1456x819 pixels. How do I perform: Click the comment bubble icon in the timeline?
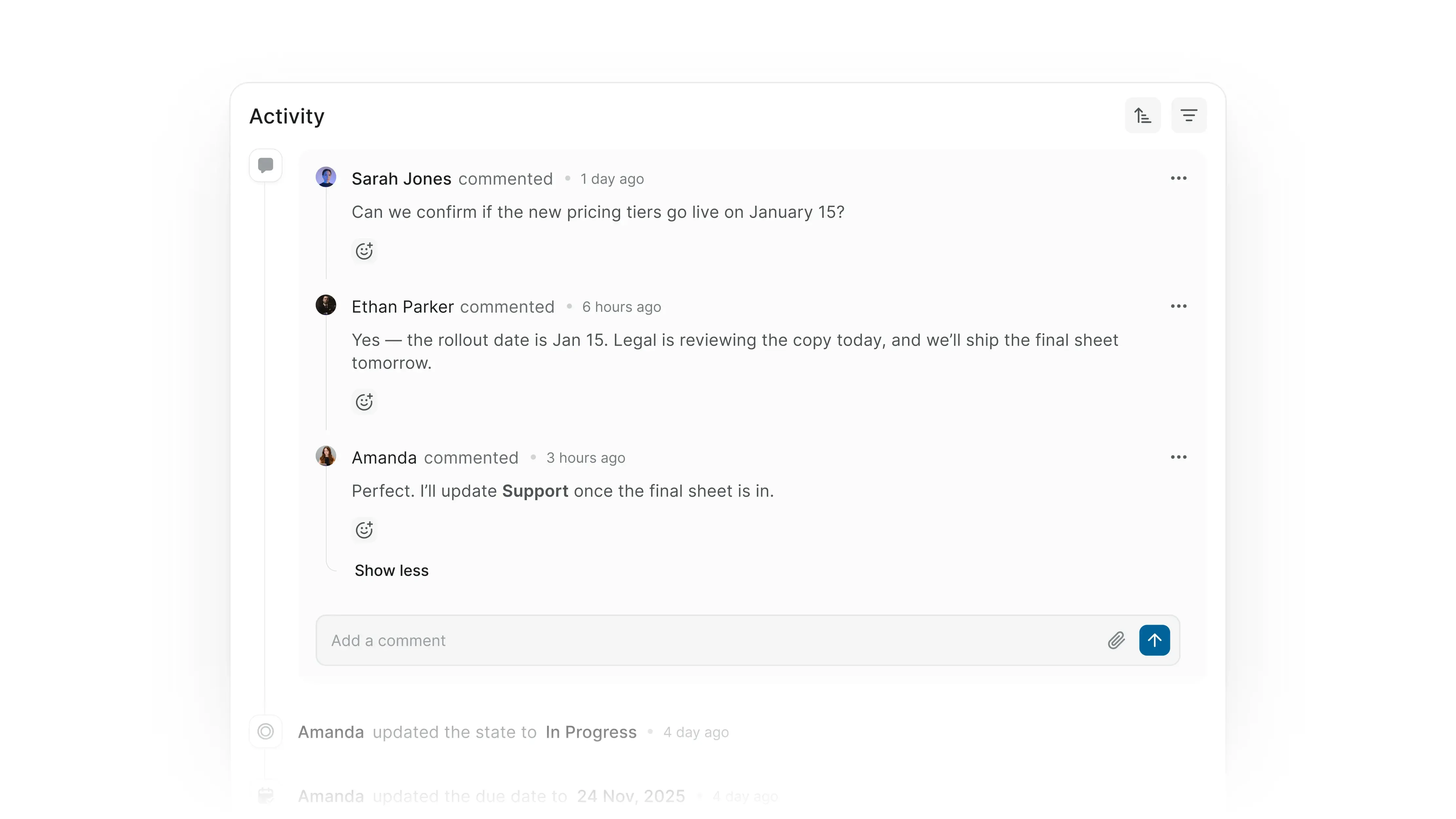265,165
